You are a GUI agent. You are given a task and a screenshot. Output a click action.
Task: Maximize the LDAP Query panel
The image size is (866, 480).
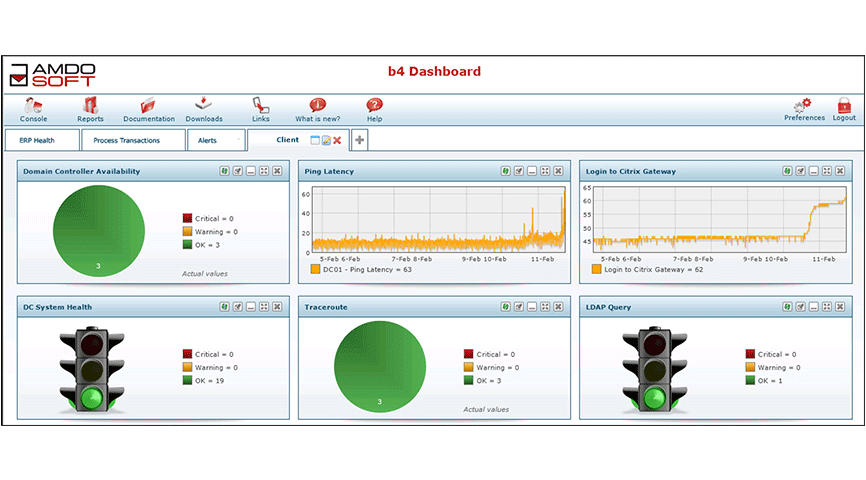[x=827, y=307]
